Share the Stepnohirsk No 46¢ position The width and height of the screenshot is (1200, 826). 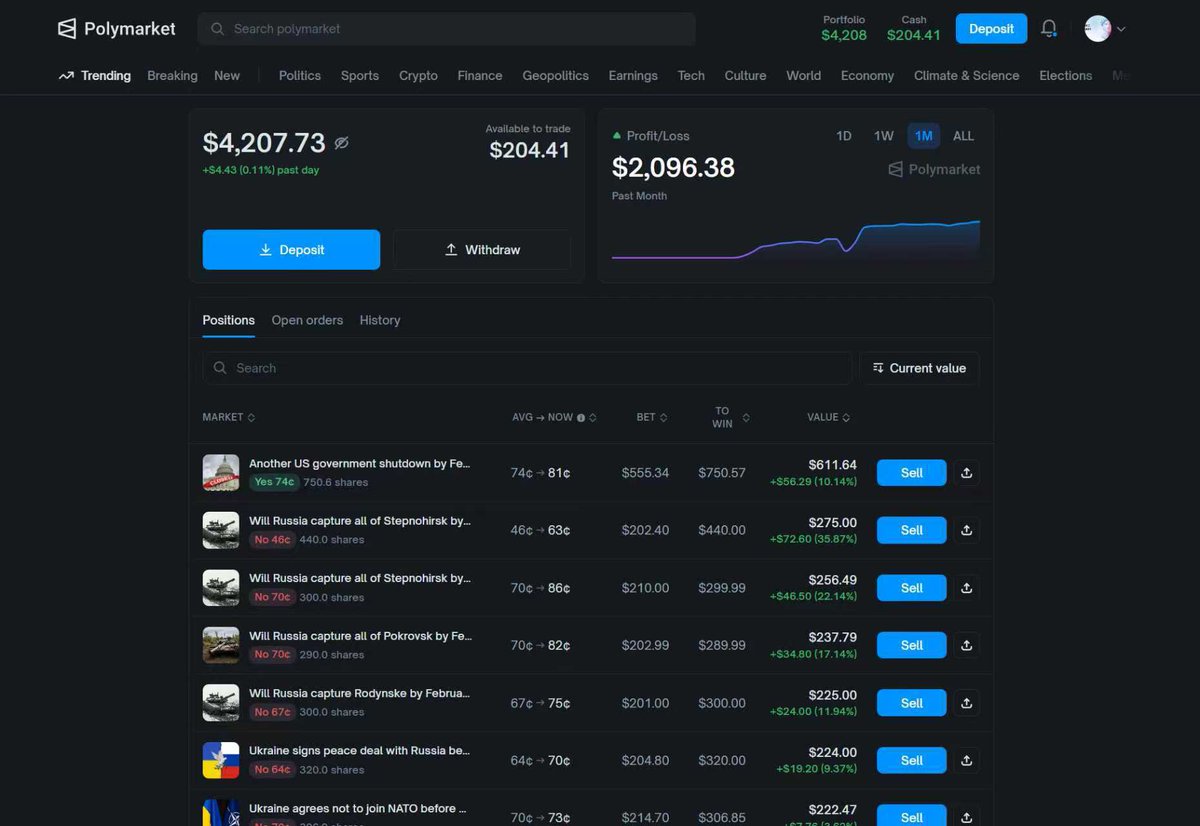[966, 530]
